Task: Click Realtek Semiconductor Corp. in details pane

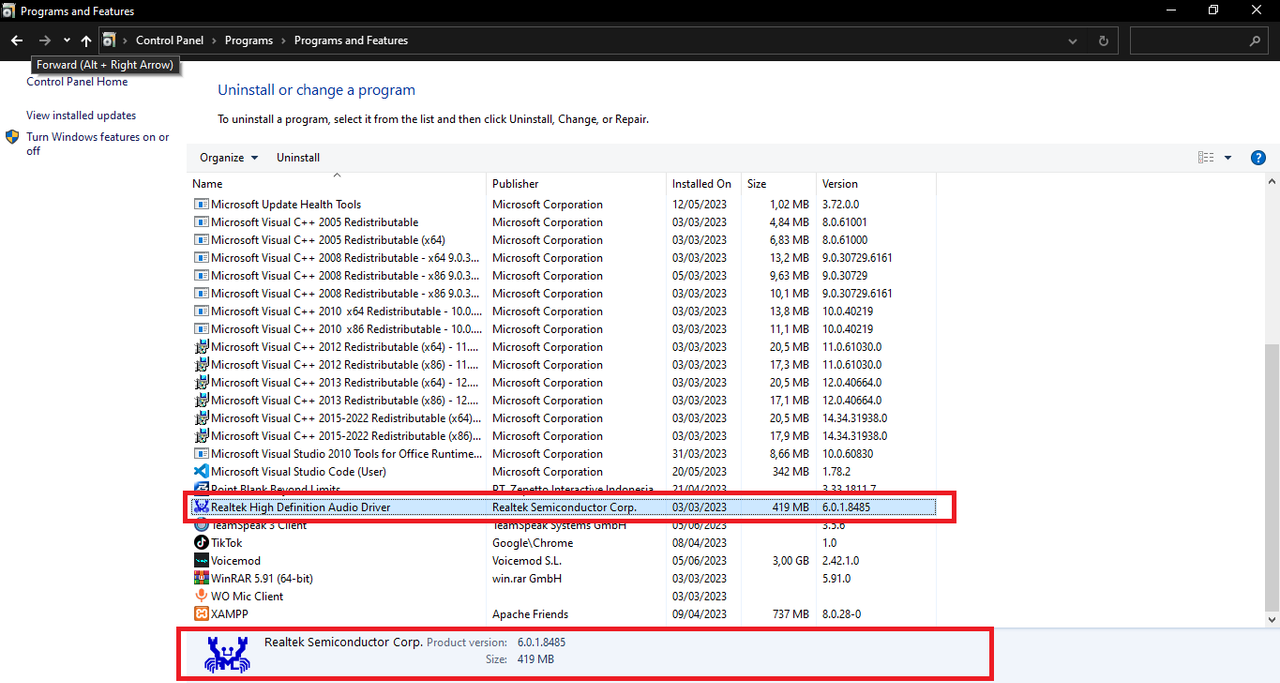Action: pyautogui.click(x=343, y=642)
